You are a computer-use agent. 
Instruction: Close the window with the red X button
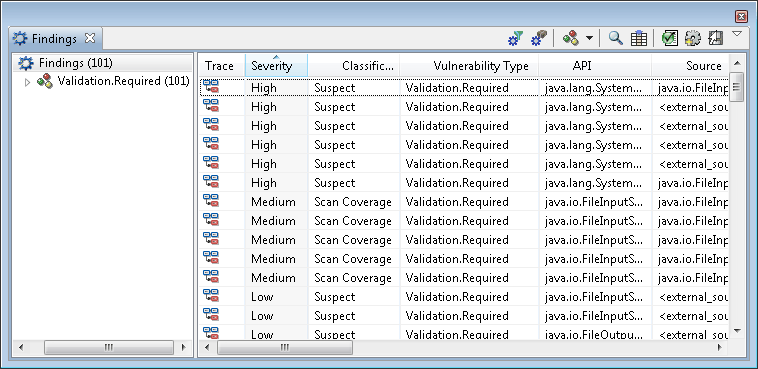[741, 16]
